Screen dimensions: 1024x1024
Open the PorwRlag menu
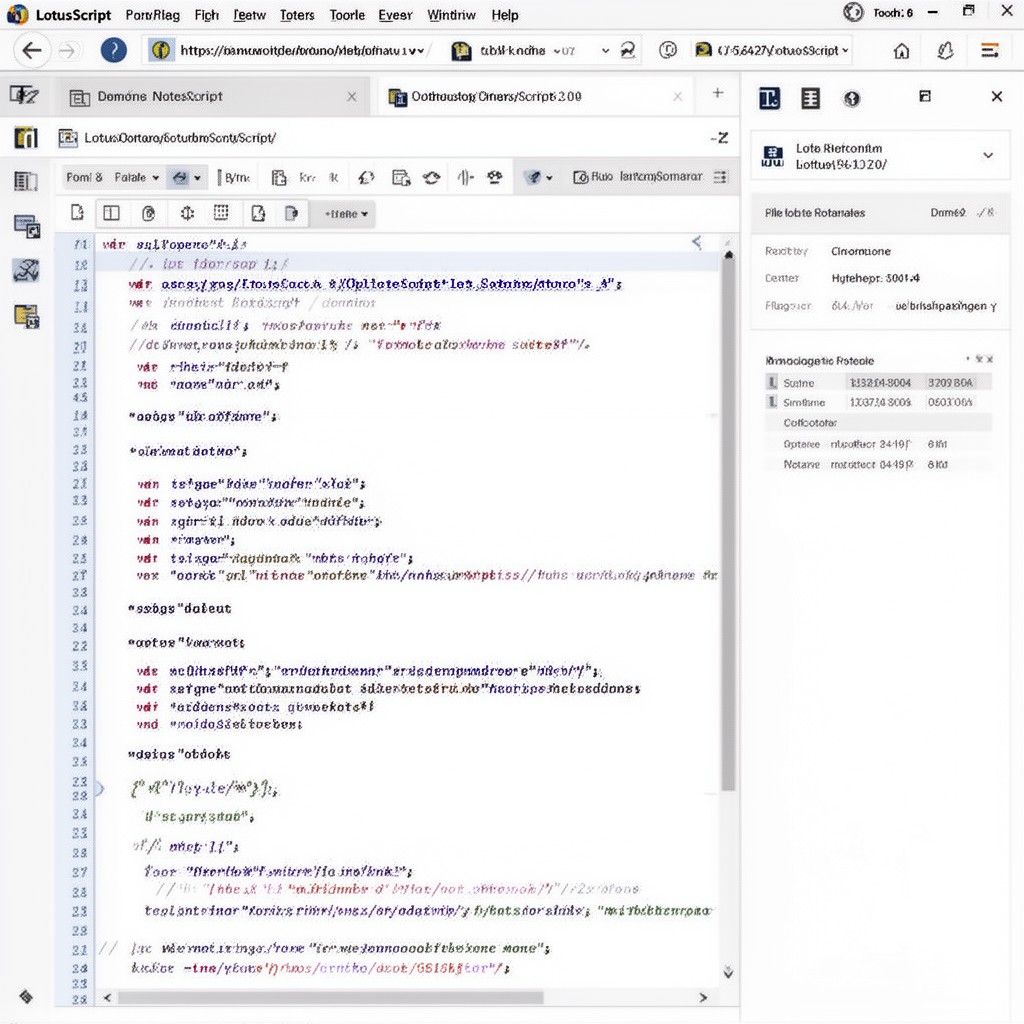pyautogui.click(x=152, y=15)
